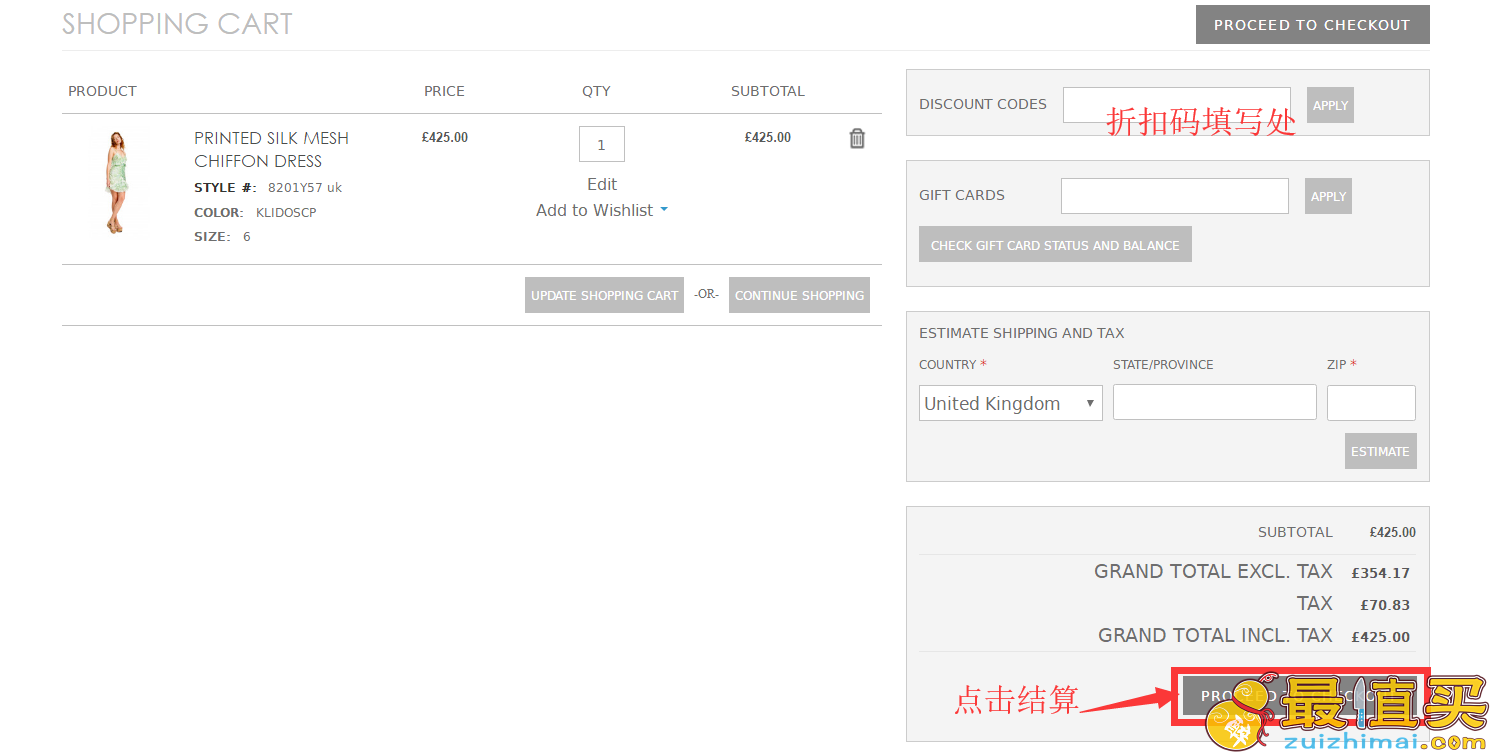Image resolution: width=1492 pixels, height=753 pixels.
Task: Click the grand total excl. tax £354.17
Action: point(1380,573)
